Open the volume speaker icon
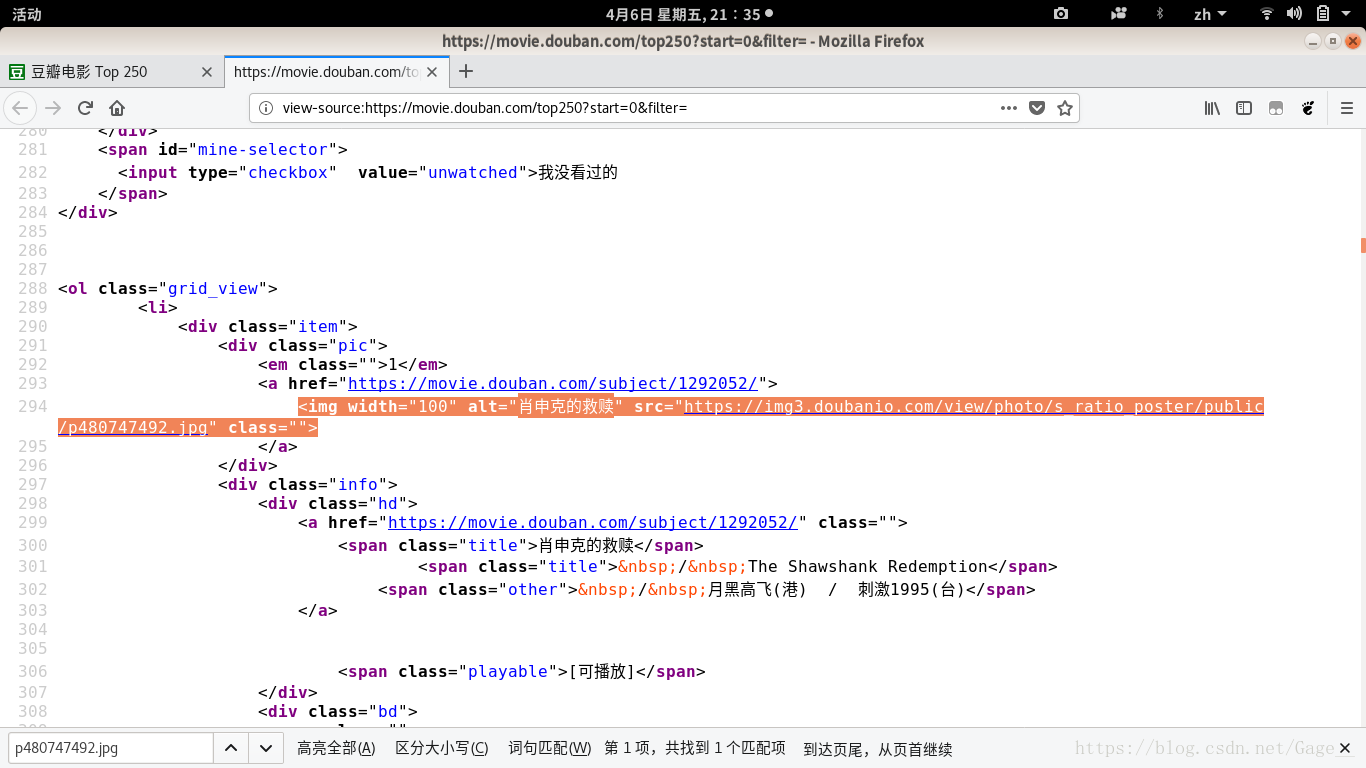Viewport: 1366px width, 768px height. [x=1294, y=14]
